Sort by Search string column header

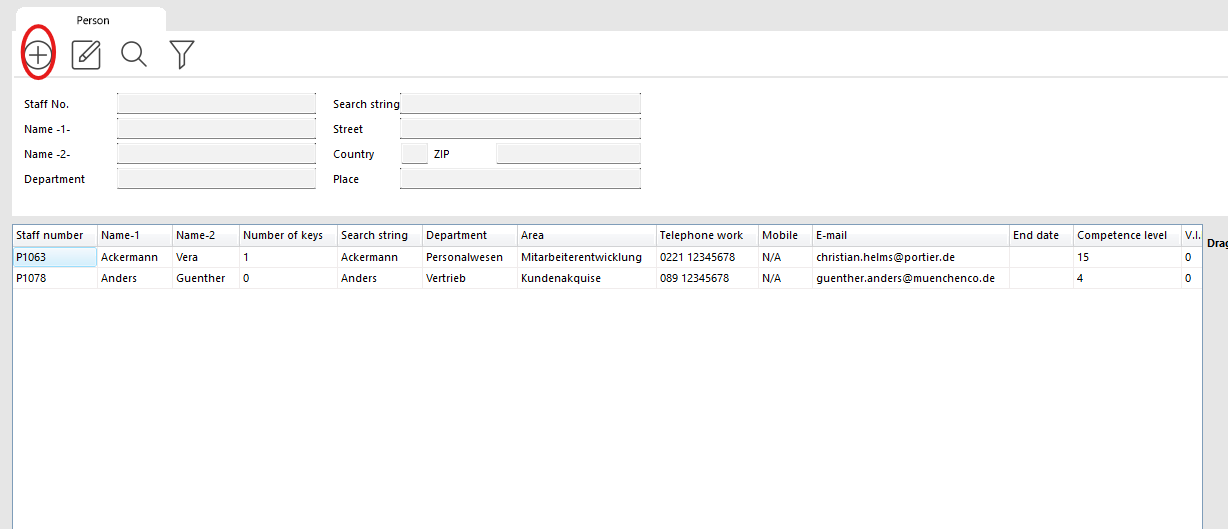coord(380,236)
